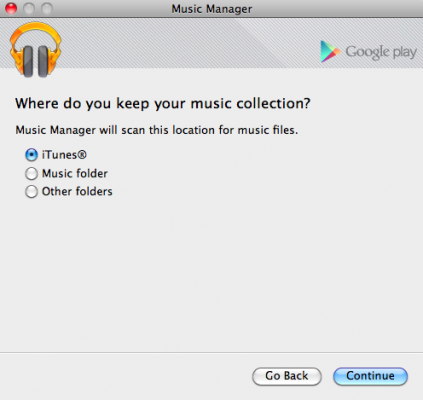The width and height of the screenshot is (423, 400).
Task: Click the separator line above the buttons
Action: [x=211, y=352]
